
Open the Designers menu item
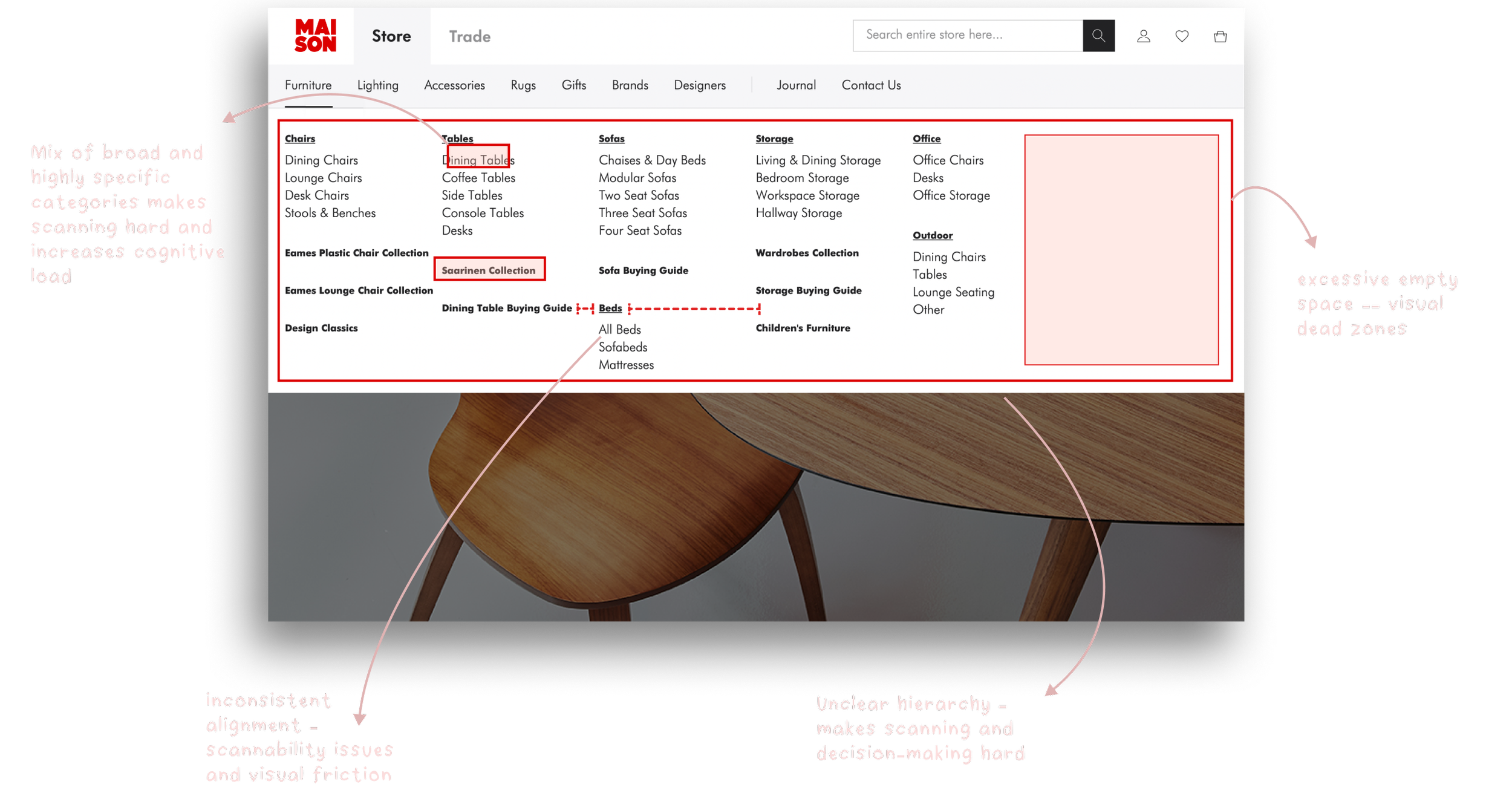pyautogui.click(x=700, y=85)
